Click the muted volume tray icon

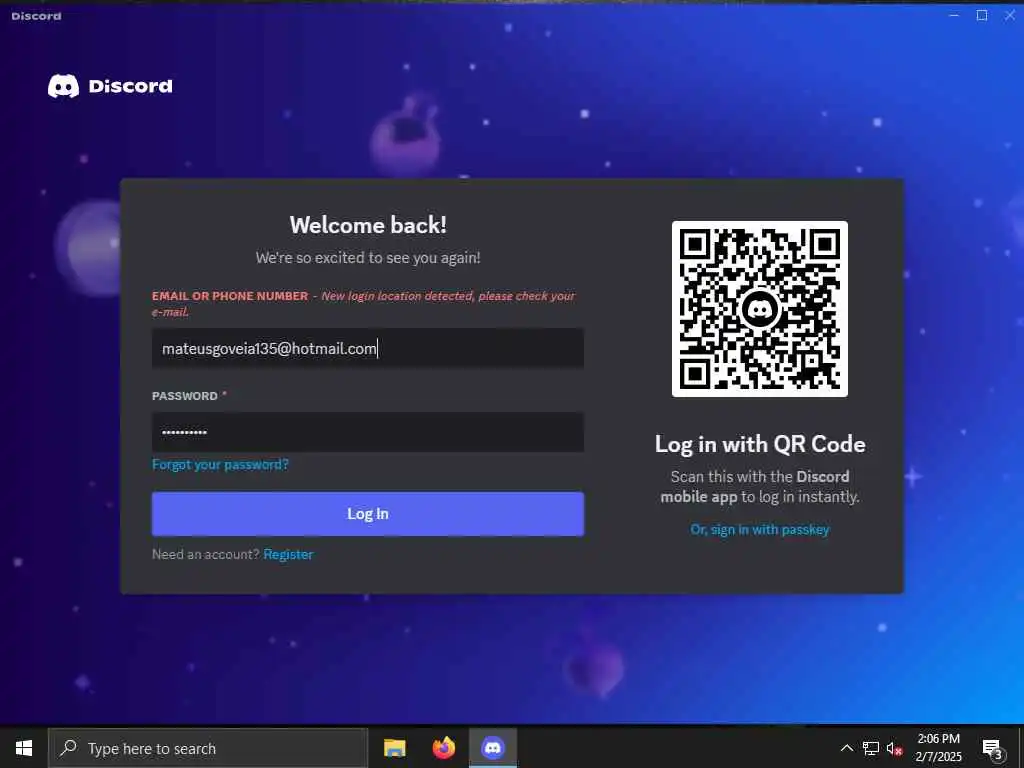[894, 748]
